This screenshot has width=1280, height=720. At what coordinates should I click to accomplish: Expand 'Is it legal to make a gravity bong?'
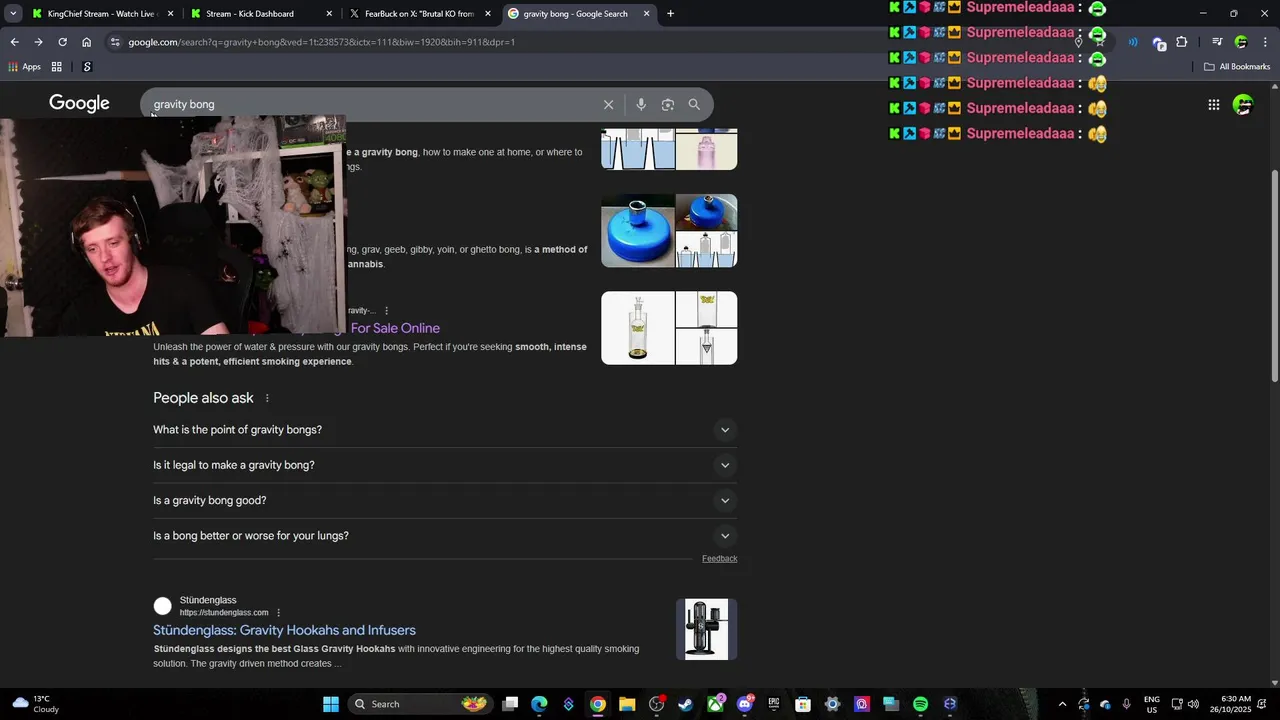pos(445,465)
